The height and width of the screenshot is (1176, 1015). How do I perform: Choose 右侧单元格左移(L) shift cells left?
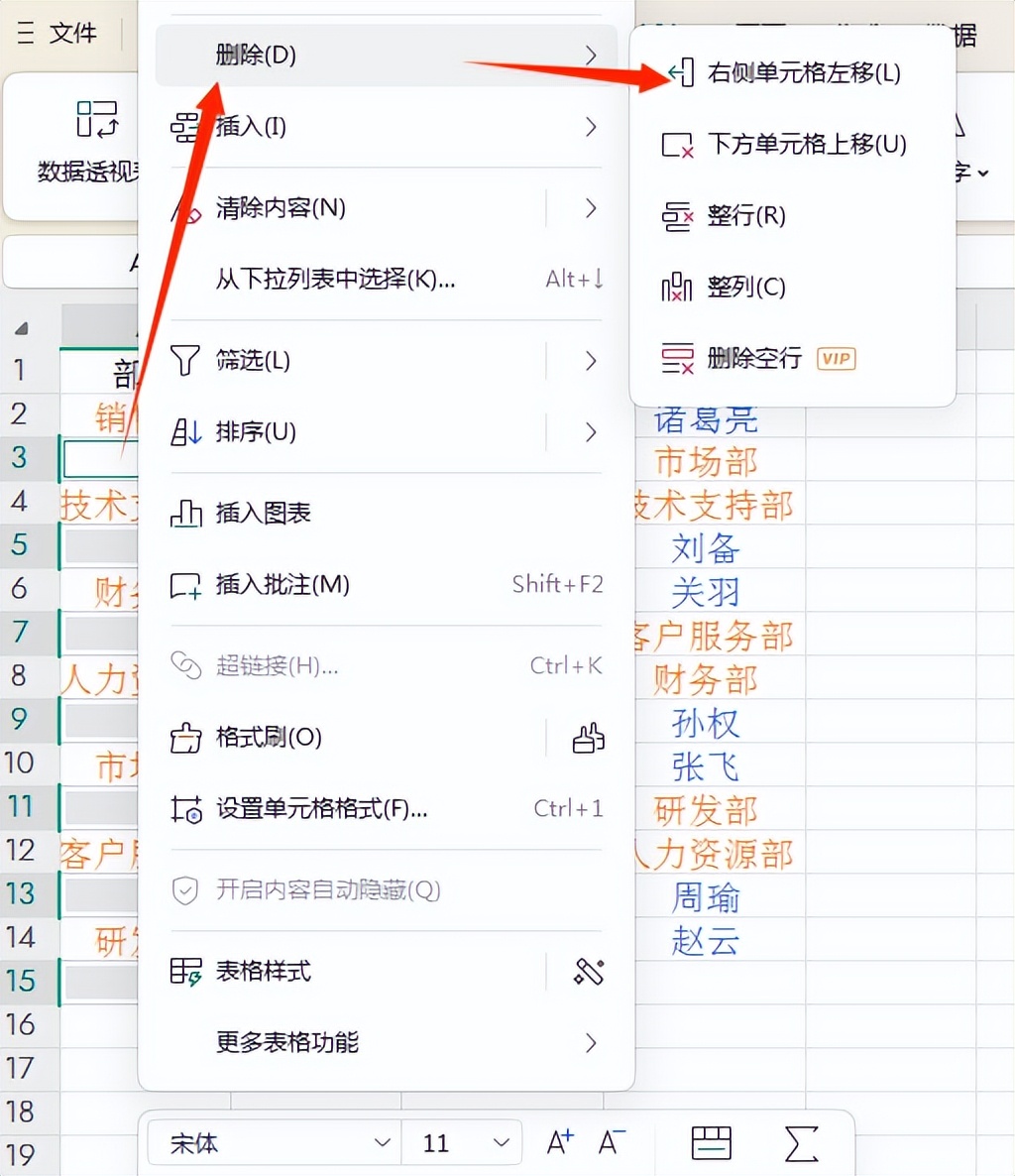[x=792, y=72]
